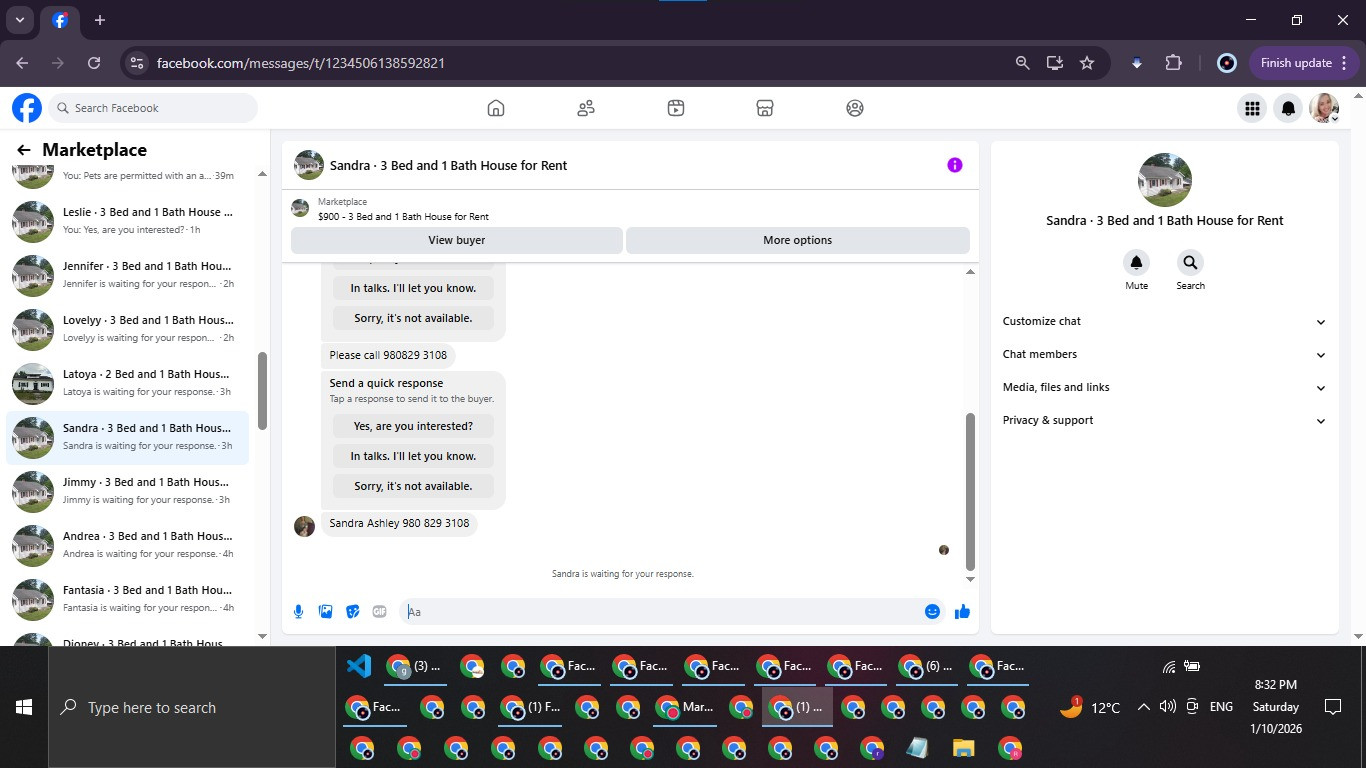Click the $900 listing title text
Viewport: 1366px width, 768px height.
403,217
